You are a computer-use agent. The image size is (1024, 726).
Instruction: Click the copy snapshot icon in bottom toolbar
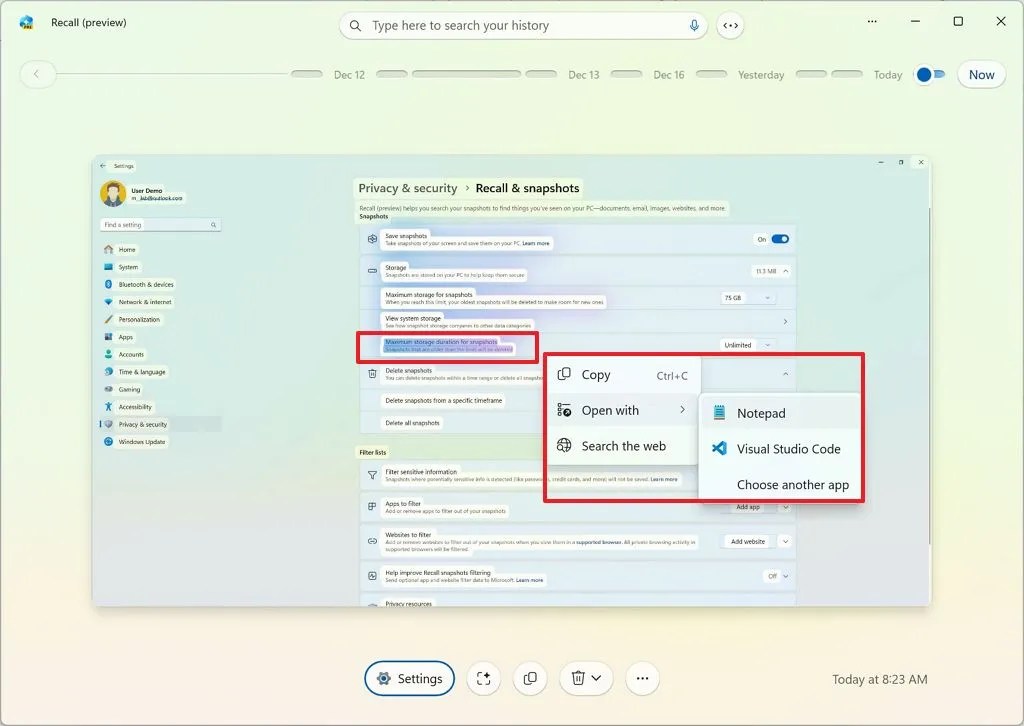[x=530, y=678]
